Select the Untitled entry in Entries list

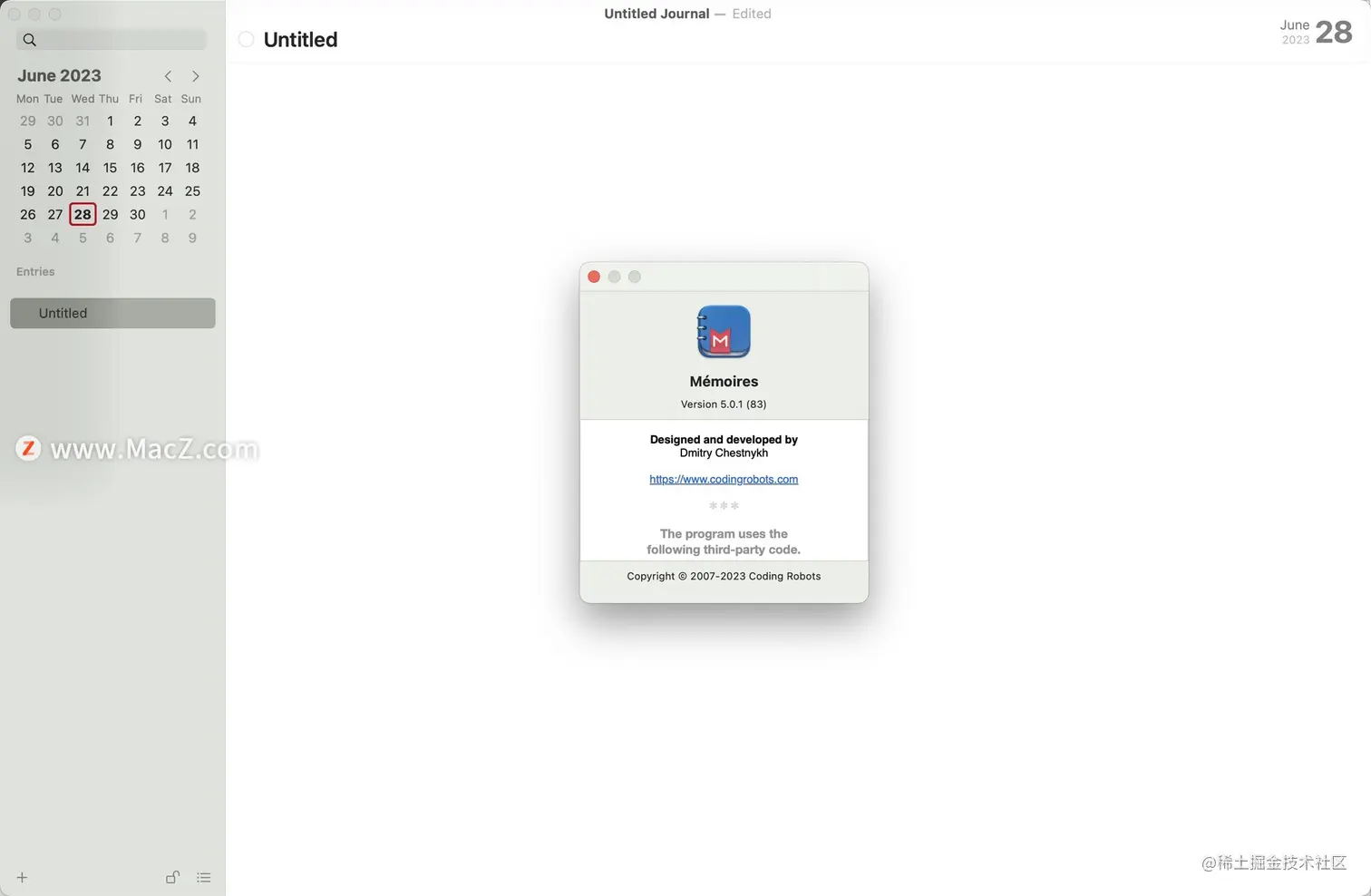(112, 313)
